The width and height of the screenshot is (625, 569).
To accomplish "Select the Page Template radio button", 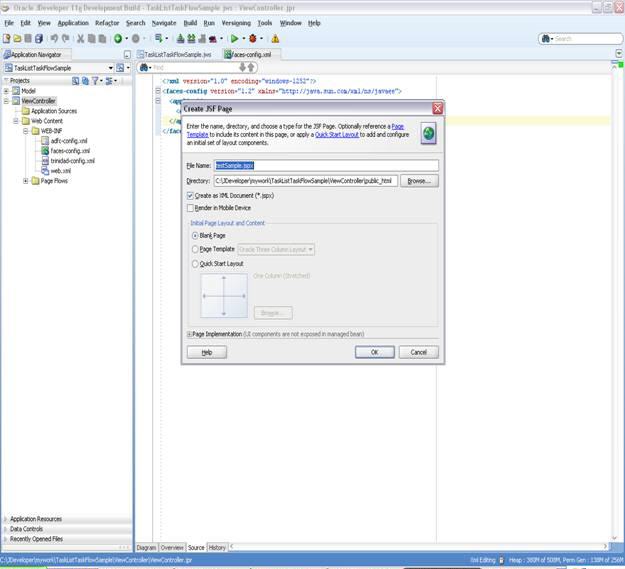I will pos(195,249).
